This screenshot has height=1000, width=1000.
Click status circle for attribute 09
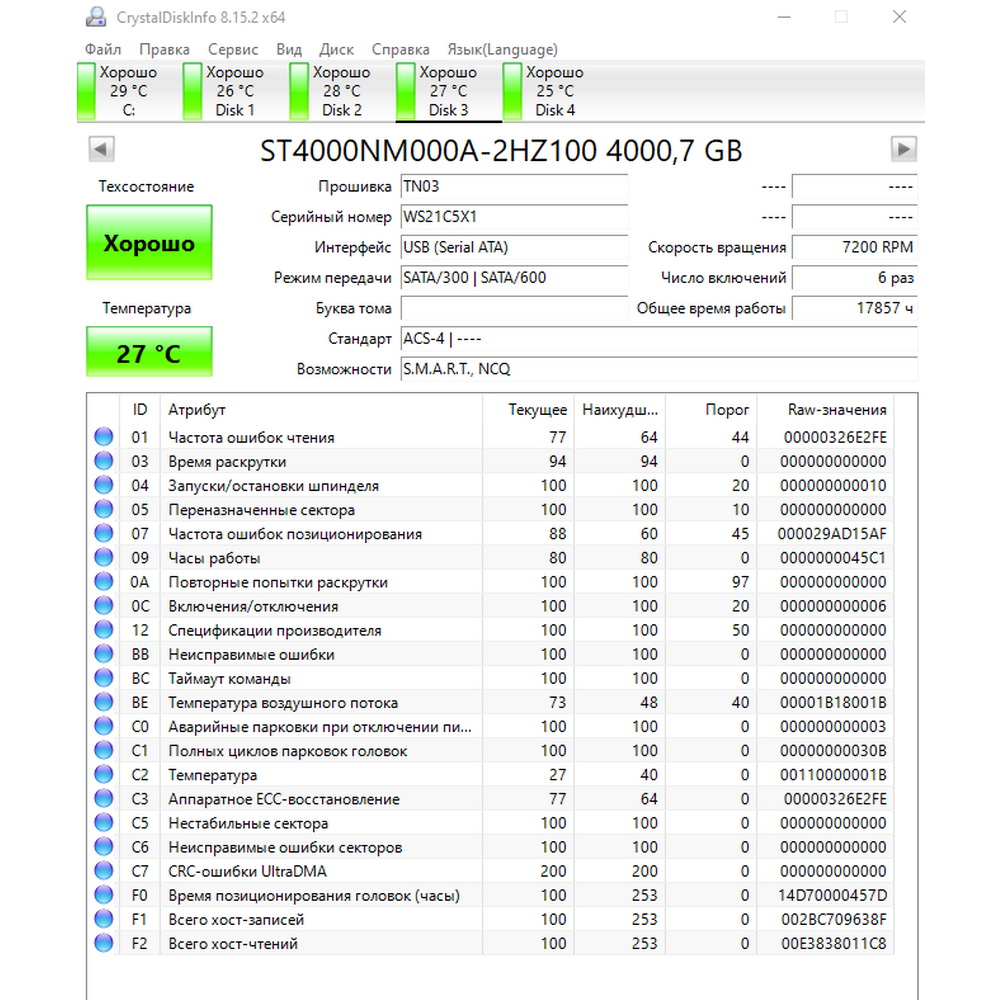(x=103, y=557)
